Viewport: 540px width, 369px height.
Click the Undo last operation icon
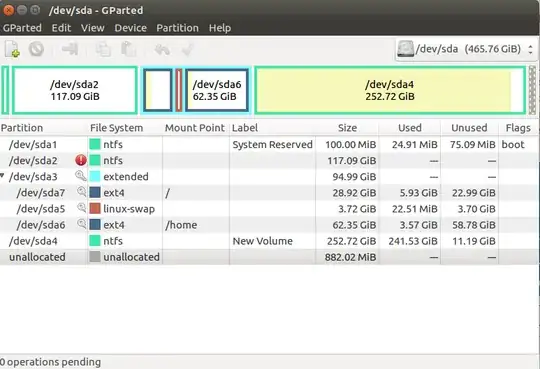tap(162, 49)
